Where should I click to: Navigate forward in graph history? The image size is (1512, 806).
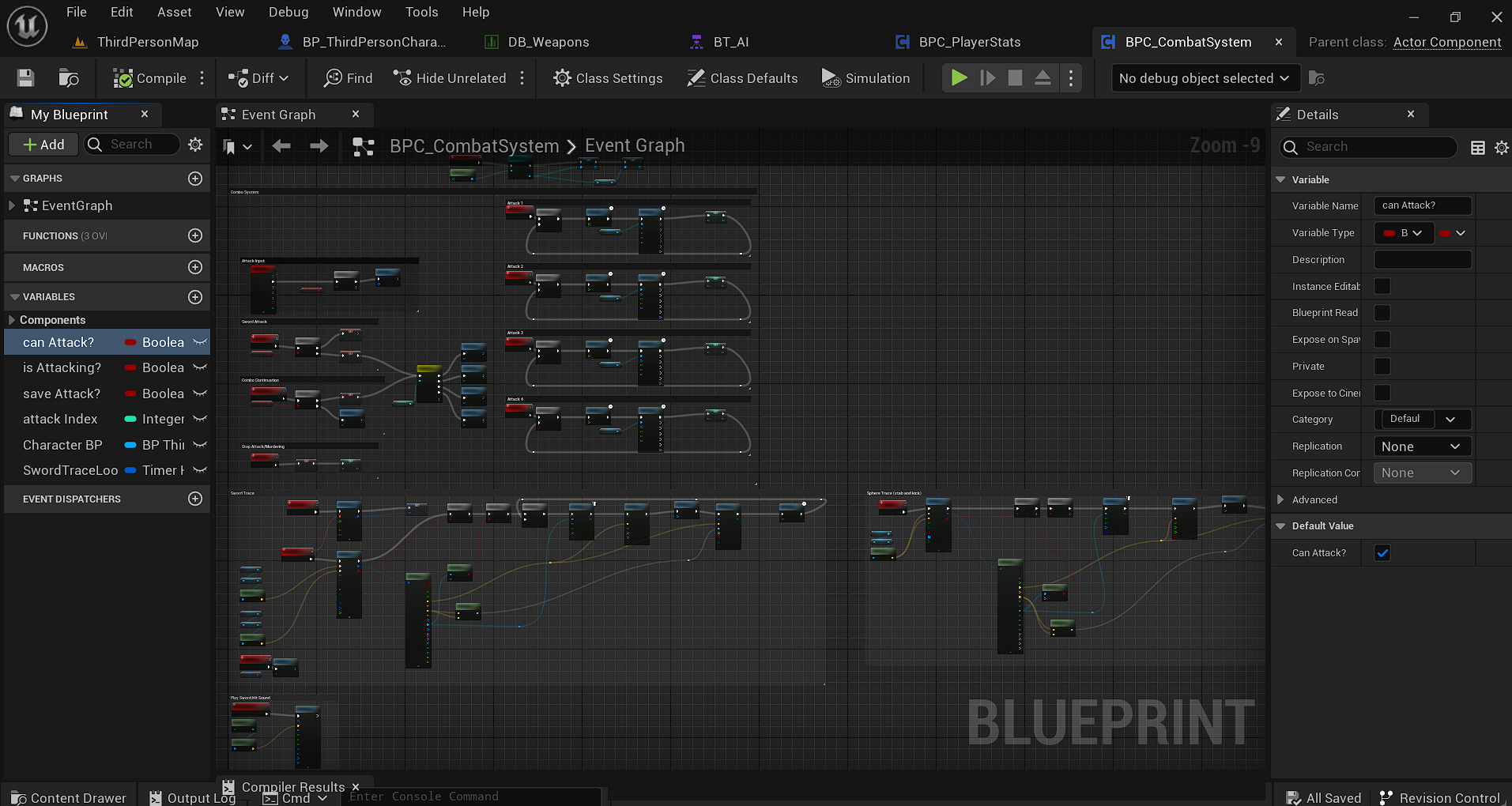click(319, 146)
